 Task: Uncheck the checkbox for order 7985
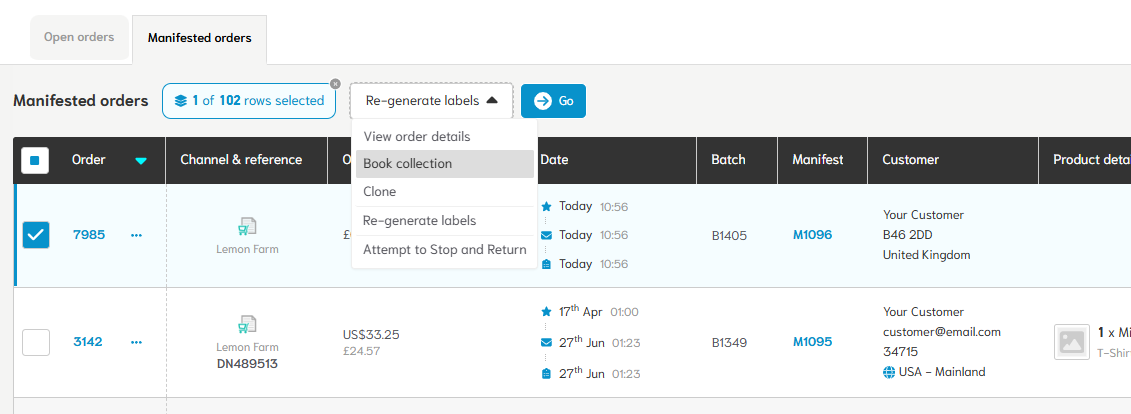click(x=35, y=235)
